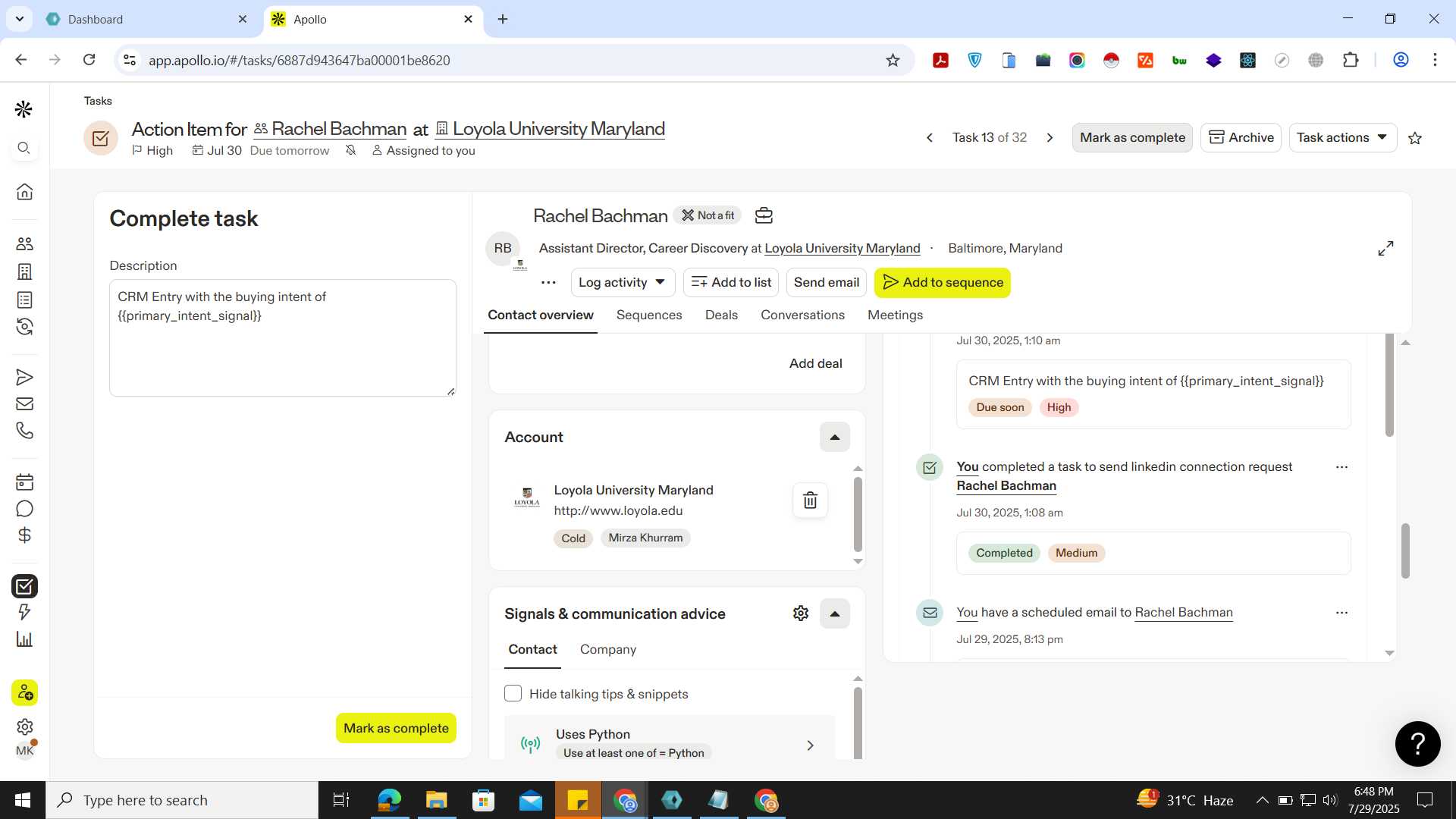The width and height of the screenshot is (1456, 819).
Task: Open options for completed linkedin task activity
Action: coord(1341,467)
